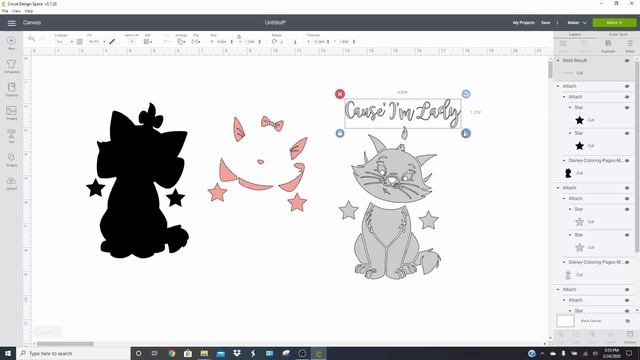Click the canvas horizontal scrollbar
The height and width of the screenshot is (360, 640).
[65, 344]
